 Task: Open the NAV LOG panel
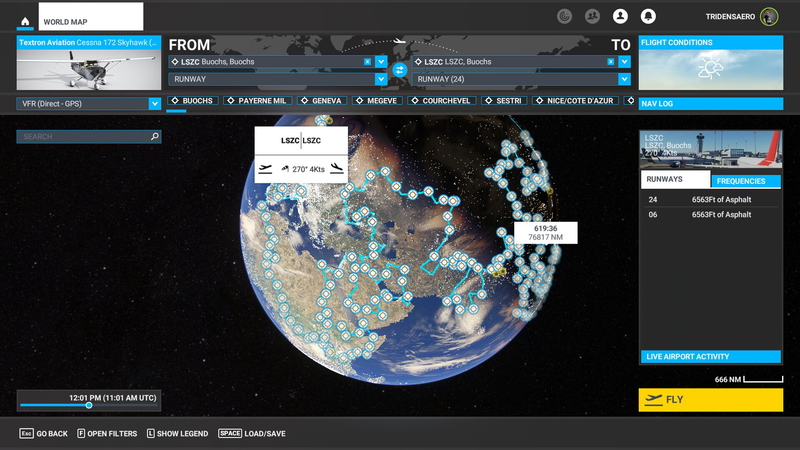coord(710,103)
